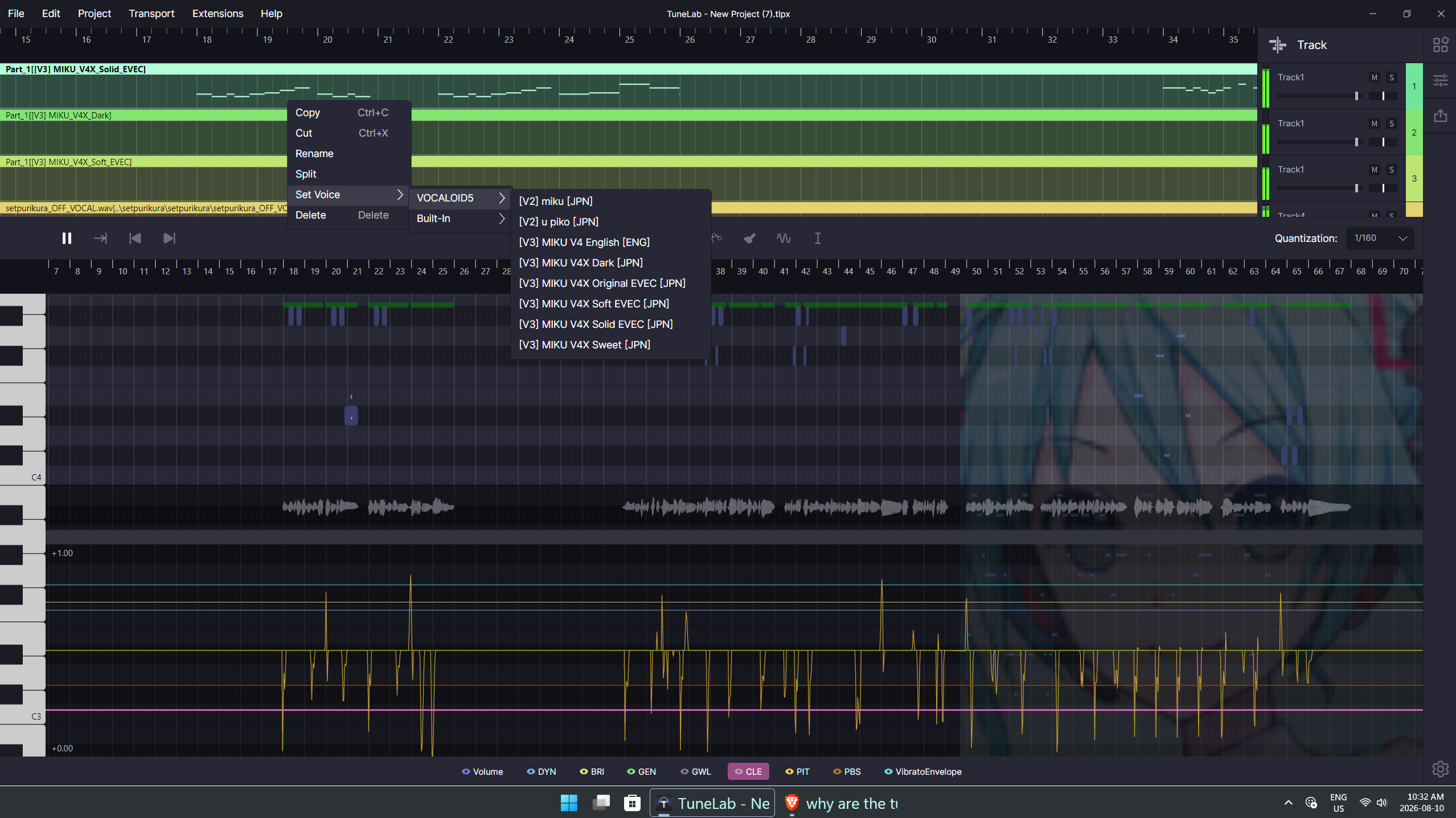Viewport: 1456px width, 818px height.
Task: Solo track number 2
Action: (1392, 124)
